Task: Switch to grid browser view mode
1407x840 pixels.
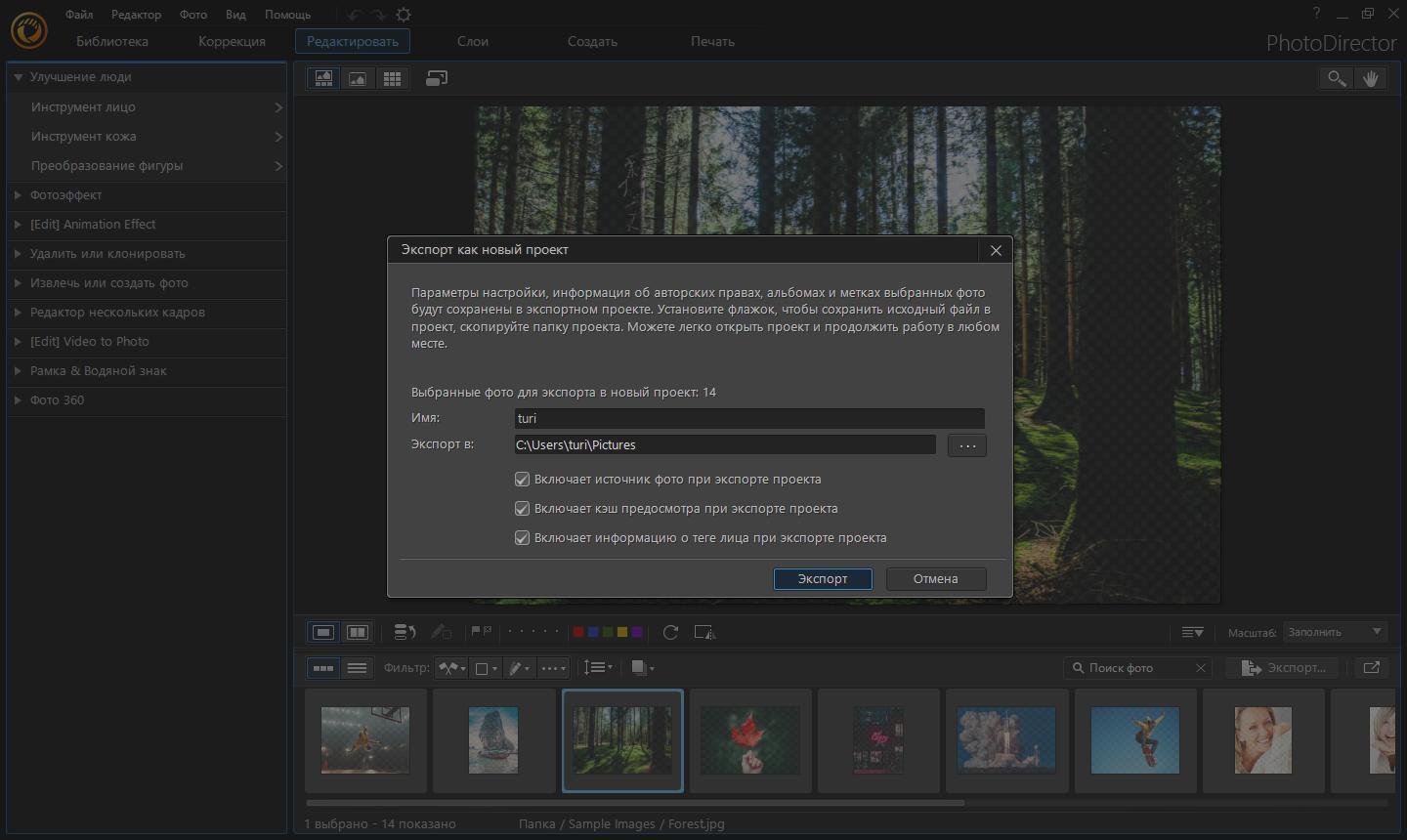Action: (392, 79)
